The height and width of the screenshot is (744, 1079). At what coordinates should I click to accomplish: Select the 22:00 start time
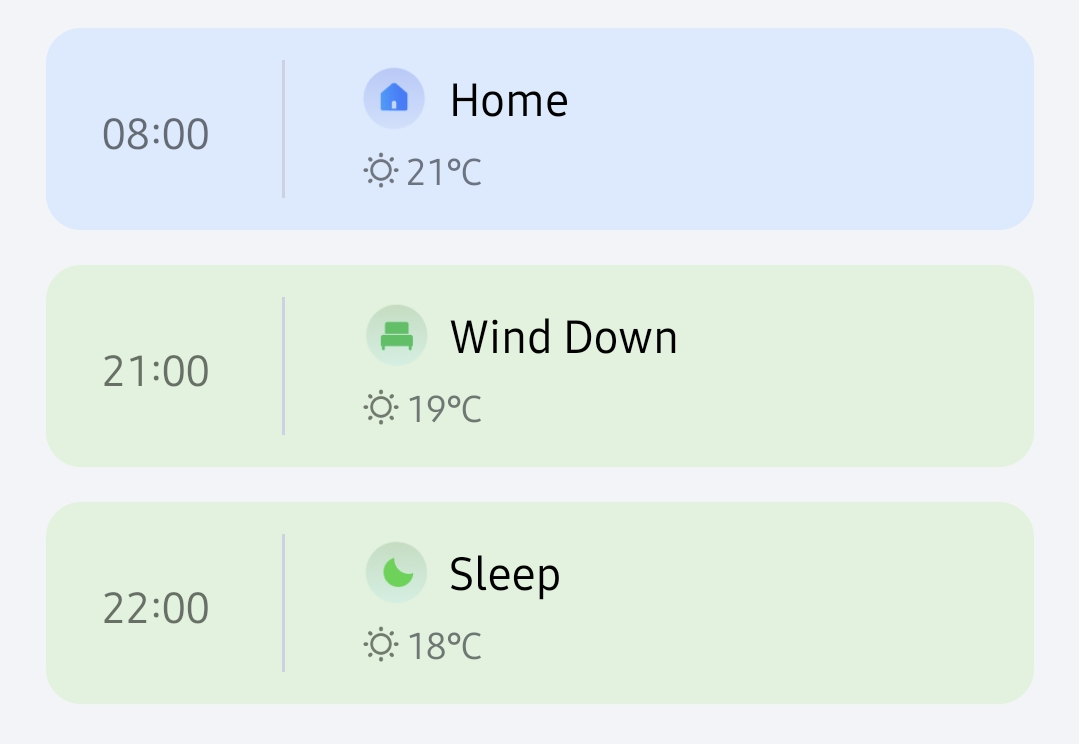(x=156, y=608)
